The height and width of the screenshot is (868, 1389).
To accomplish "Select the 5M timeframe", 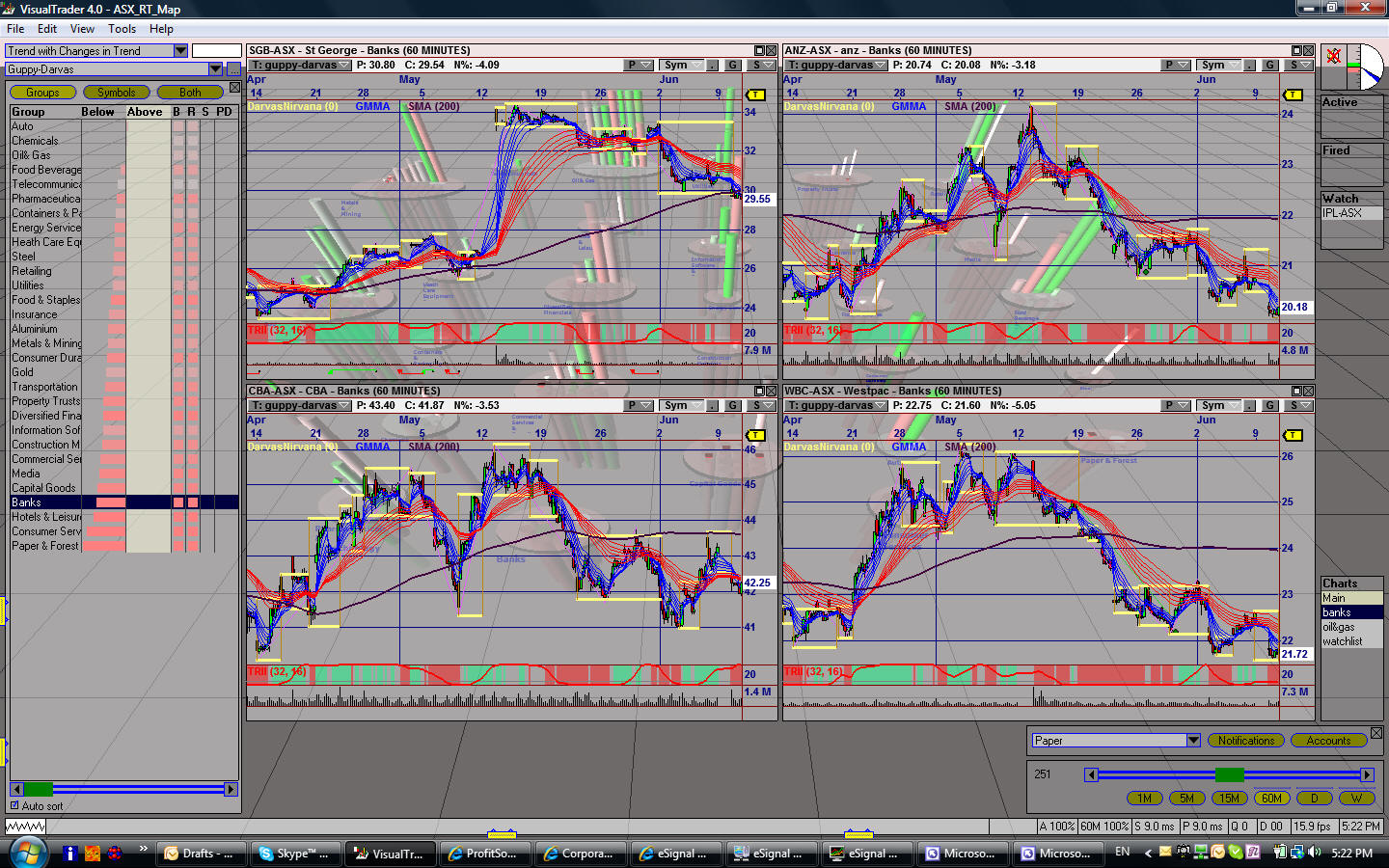I will click(x=1187, y=798).
